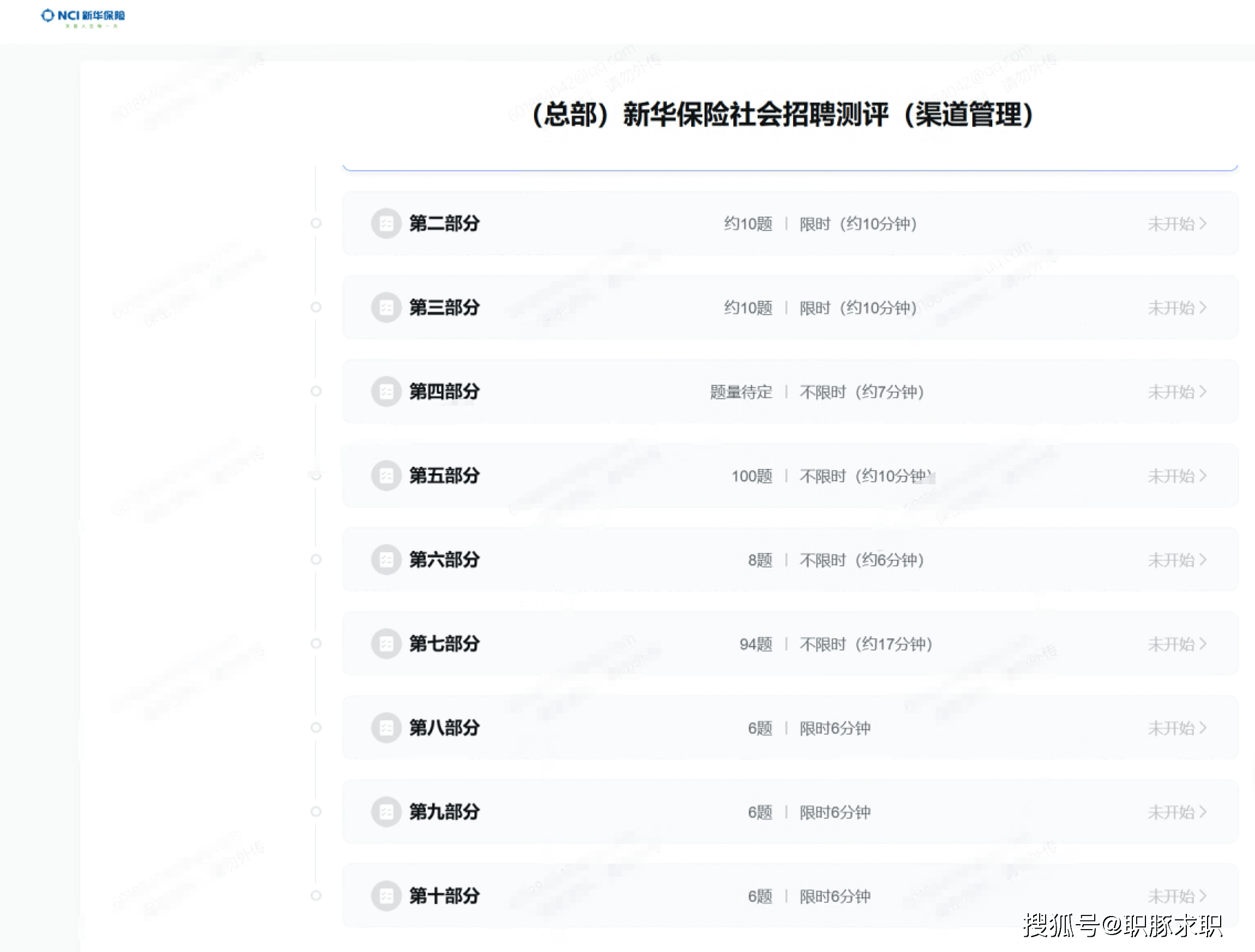Image resolution: width=1255 pixels, height=952 pixels.
Task: Click the 第七部分 section list icon
Action: 387,643
